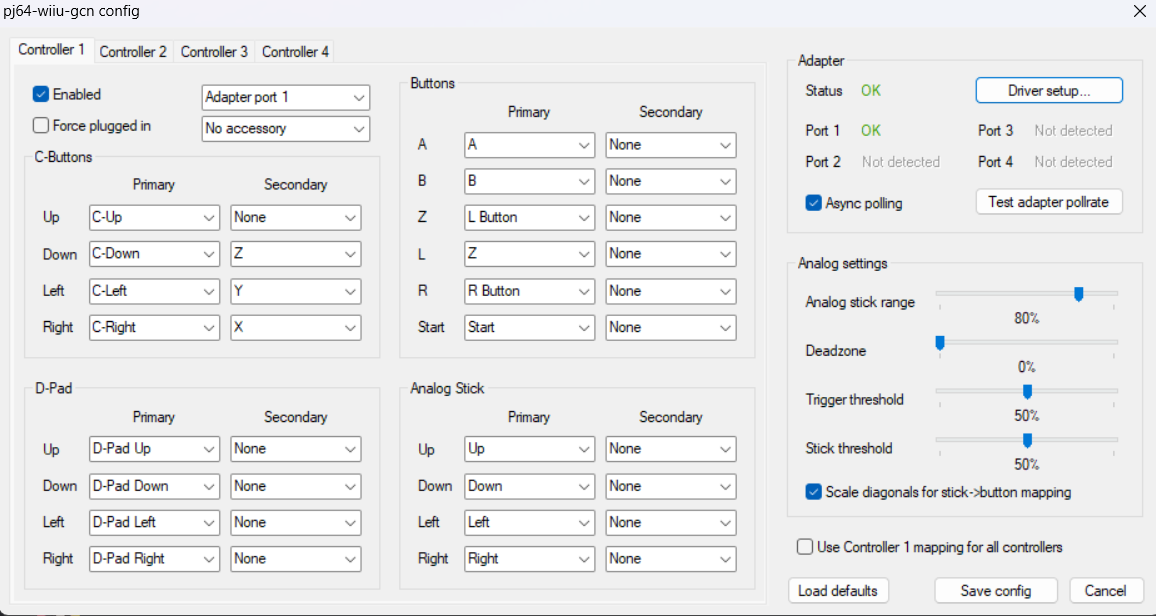This screenshot has width=1156, height=616.
Task: Open the D-Pad Down secondary dropdown
Action: (296, 486)
